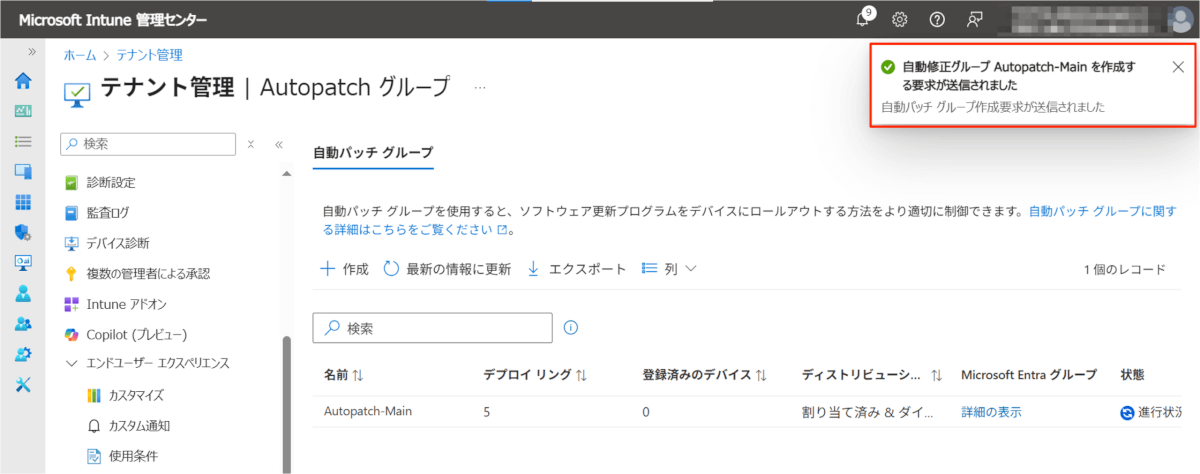Open Reports monitor icon in navigation rail
The width and height of the screenshot is (1200, 474).
[x=23, y=263]
